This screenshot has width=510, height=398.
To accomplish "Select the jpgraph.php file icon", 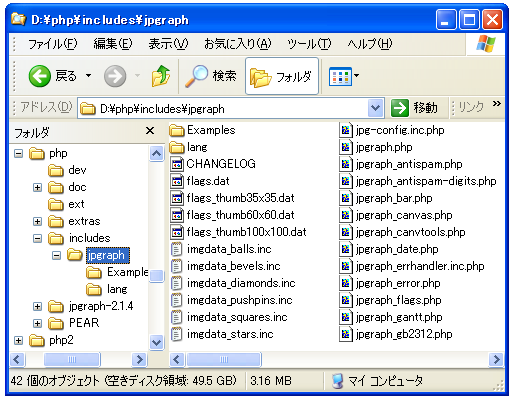I will 346,147.
